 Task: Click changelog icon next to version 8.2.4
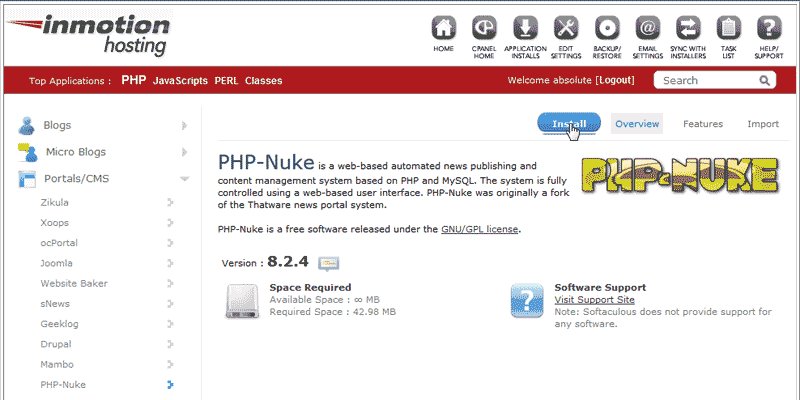click(329, 263)
